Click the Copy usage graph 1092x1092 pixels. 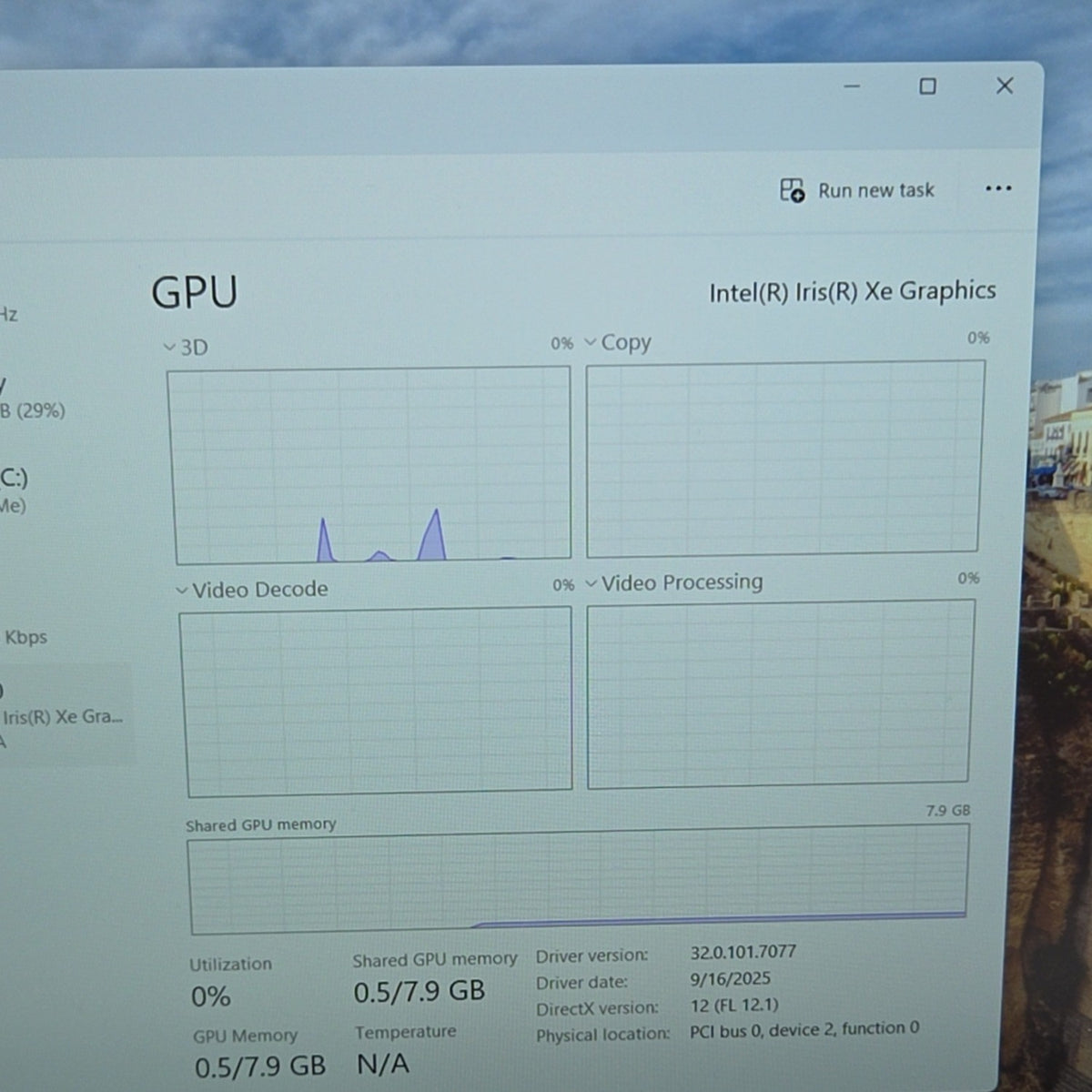pos(784,458)
